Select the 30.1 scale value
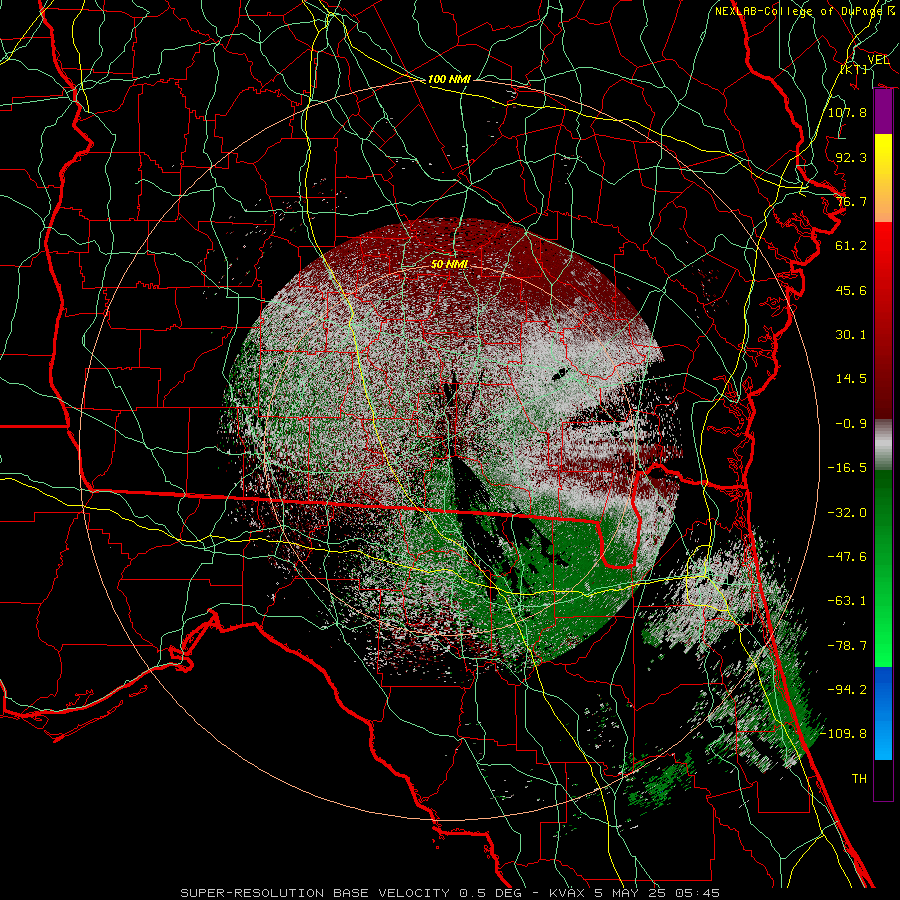 (x=851, y=335)
